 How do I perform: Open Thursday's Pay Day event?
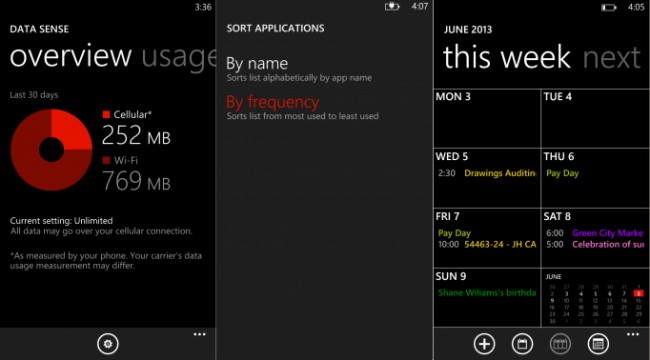tap(562, 173)
